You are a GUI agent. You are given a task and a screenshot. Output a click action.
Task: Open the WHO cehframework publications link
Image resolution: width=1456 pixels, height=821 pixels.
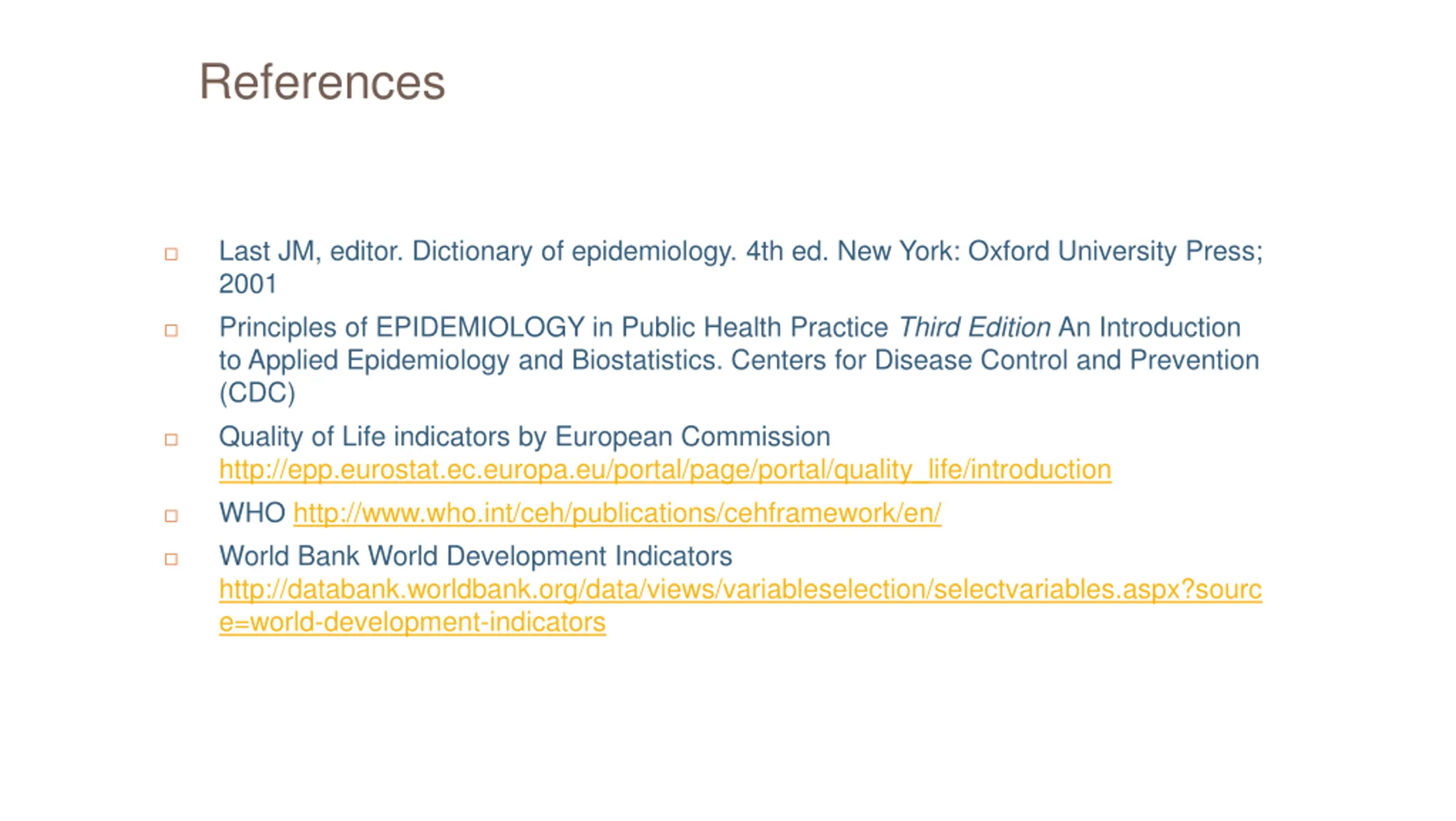click(617, 513)
